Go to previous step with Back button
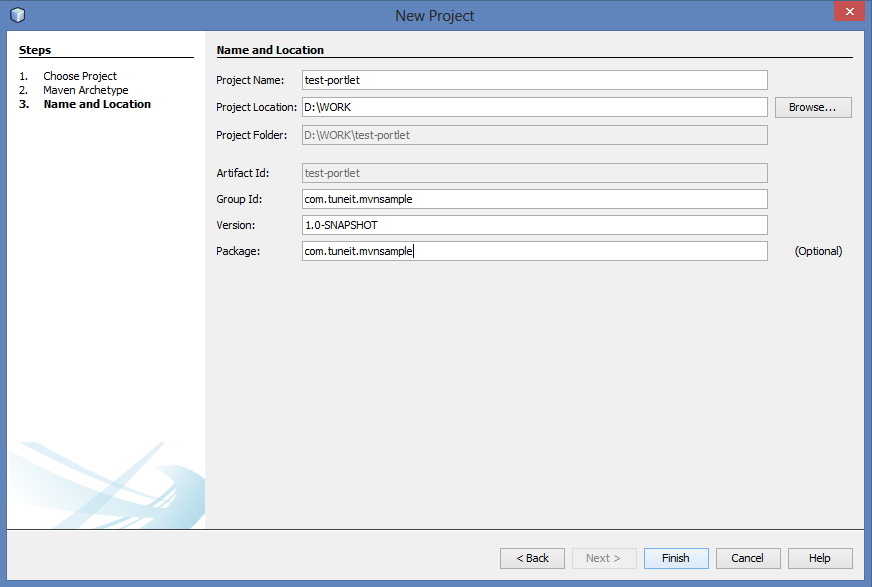This screenshot has height=587, width=872. 532,558
